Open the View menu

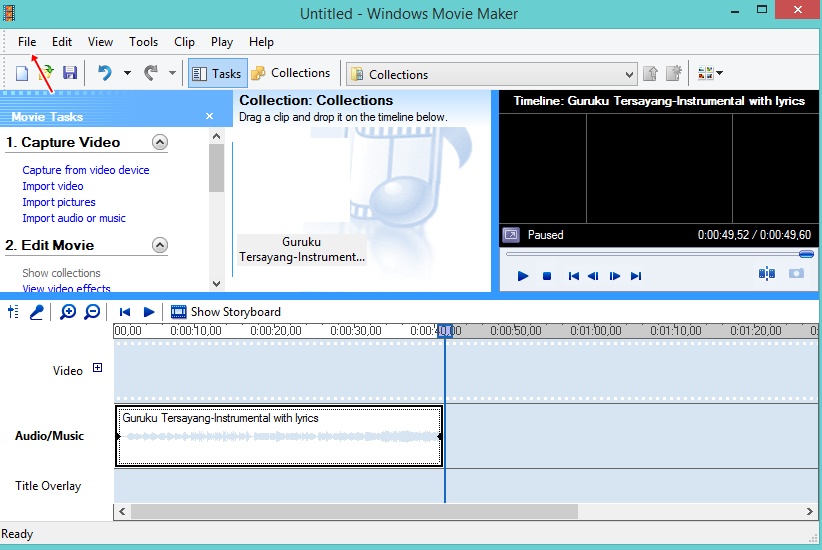point(100,42)
